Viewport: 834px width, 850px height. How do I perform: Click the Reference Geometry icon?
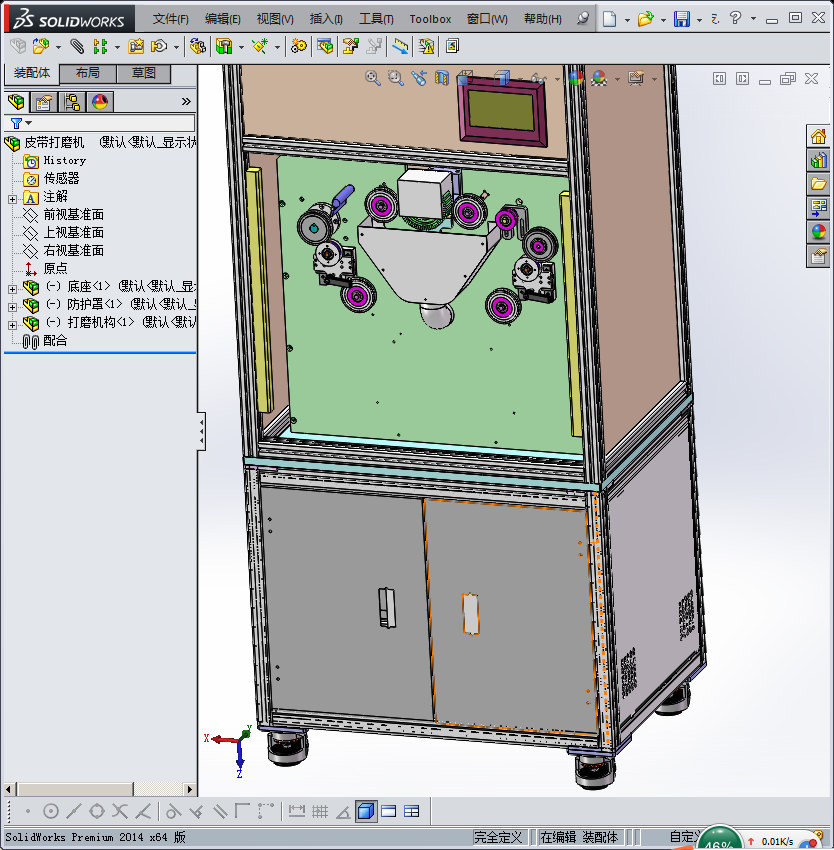click(x=260, y=47)
